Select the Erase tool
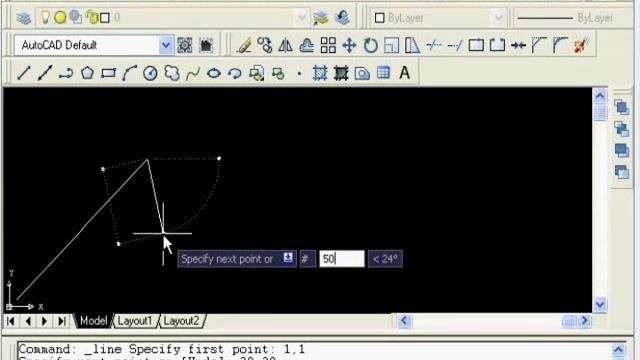 pos(244,45)
